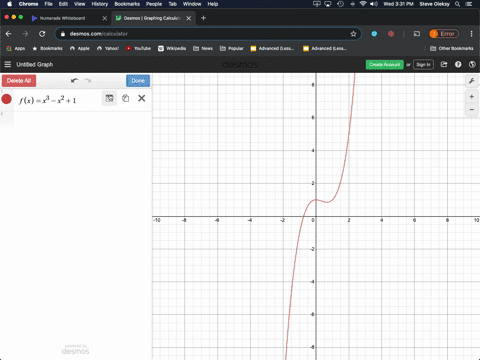Click the redo arrow in expression list
Image resolution: width=480 pixels, height=360 pixels.
click(88, 81)
